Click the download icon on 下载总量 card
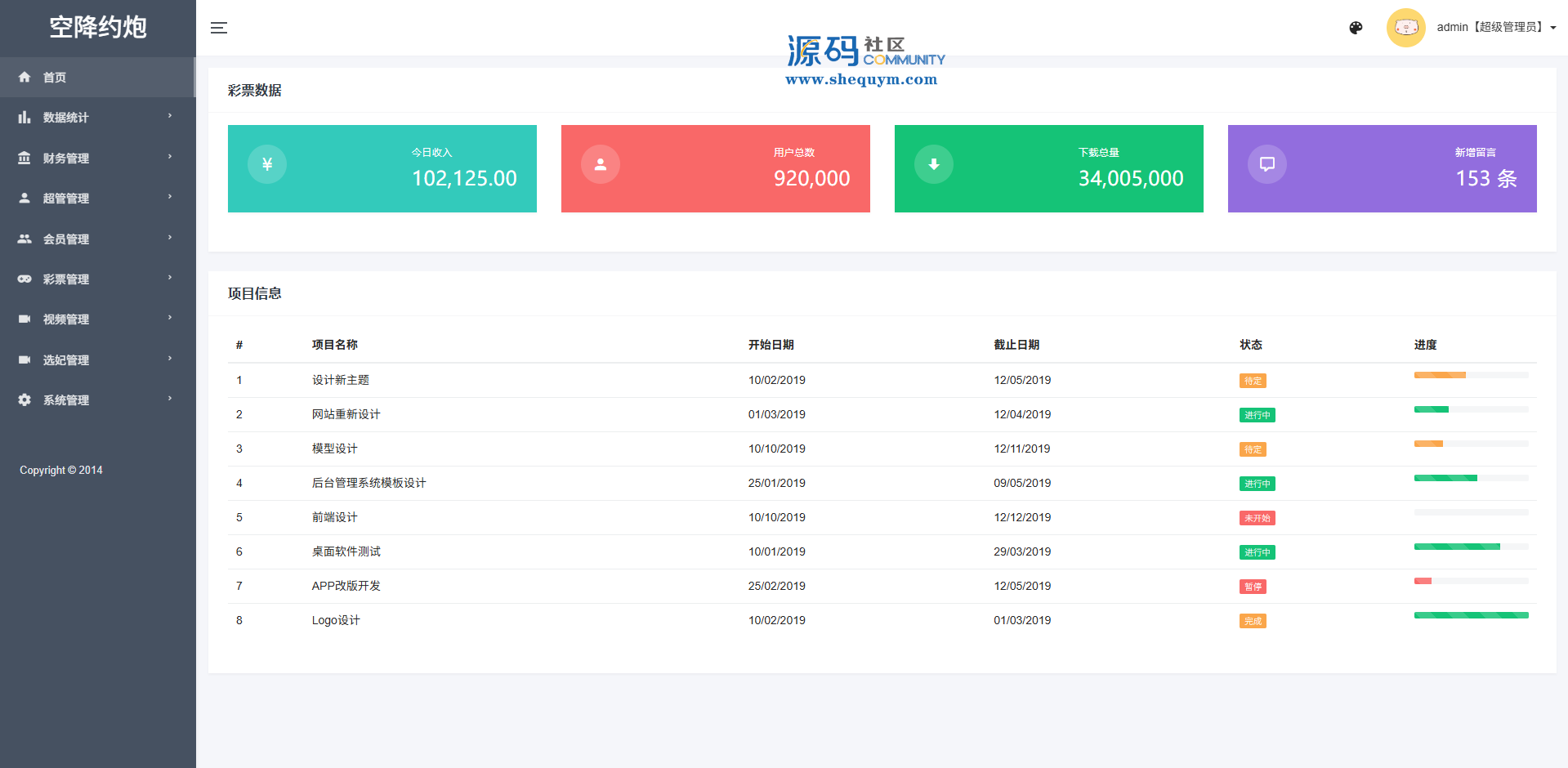 point(934,164)
